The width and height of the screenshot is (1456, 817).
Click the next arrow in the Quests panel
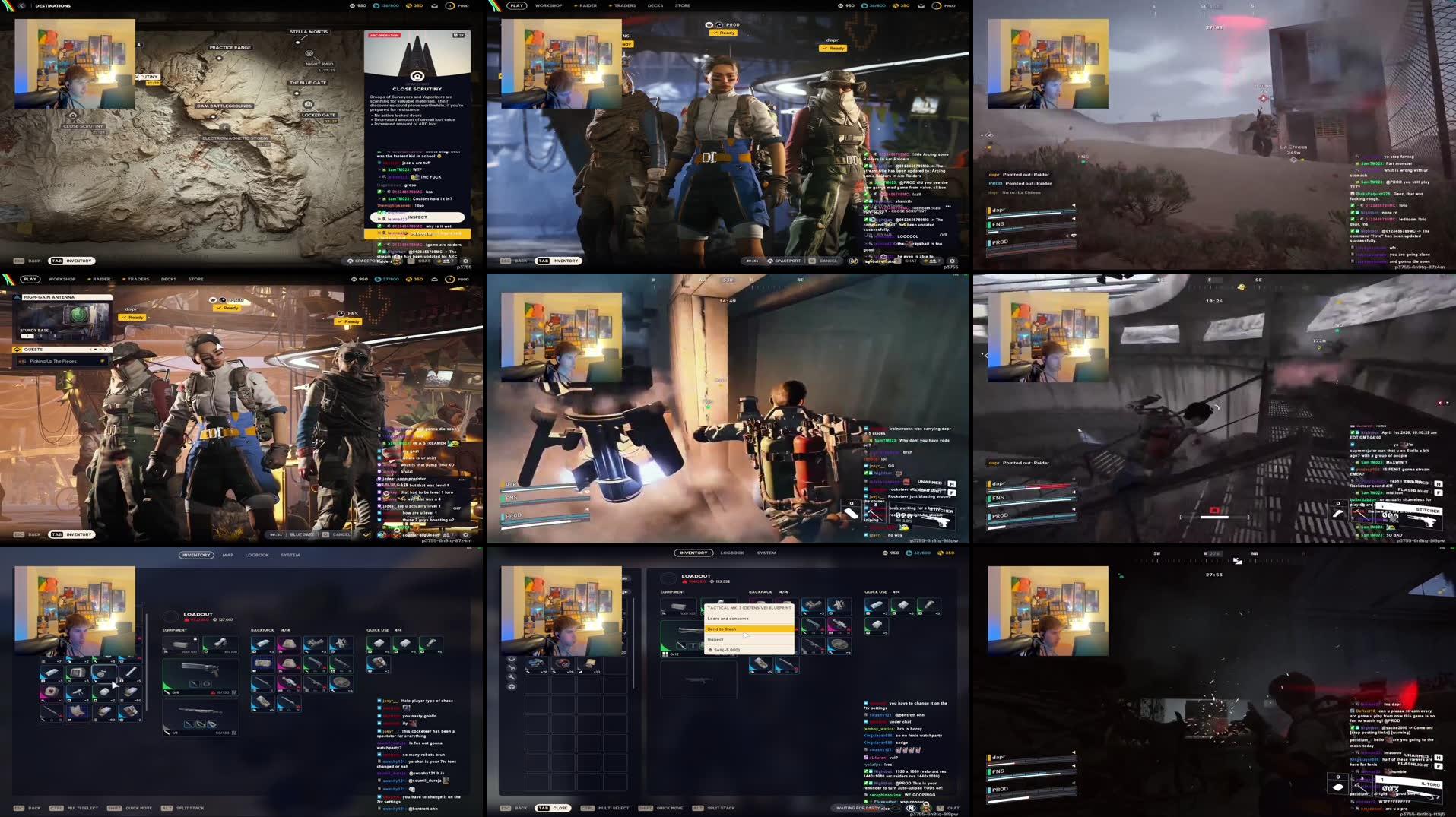click(x=106, y=349)
